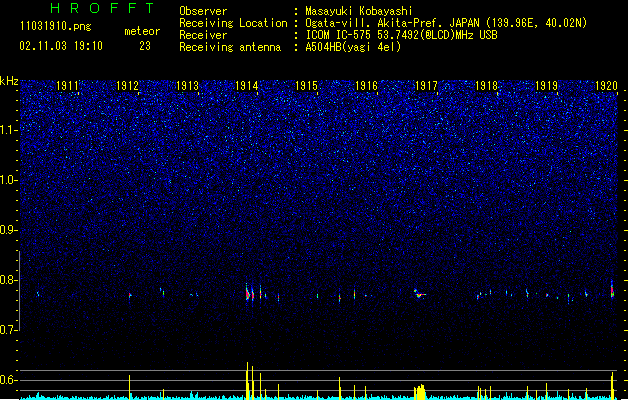
Task: Select observer name Masayuki Kobayashi
Action: tap(359, 11)
